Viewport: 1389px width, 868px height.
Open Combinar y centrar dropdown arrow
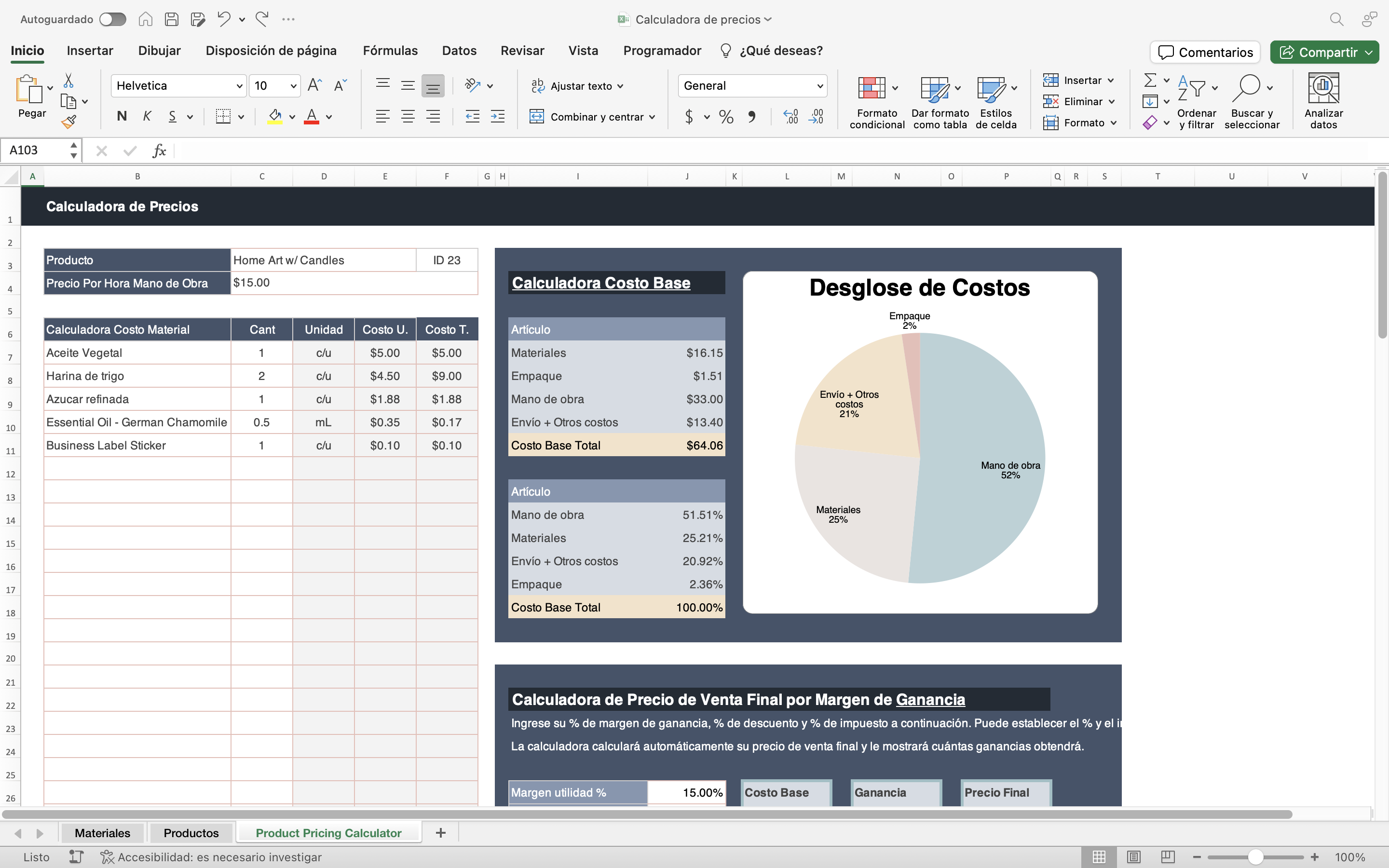pyautogui.click(x=653, y=117)
